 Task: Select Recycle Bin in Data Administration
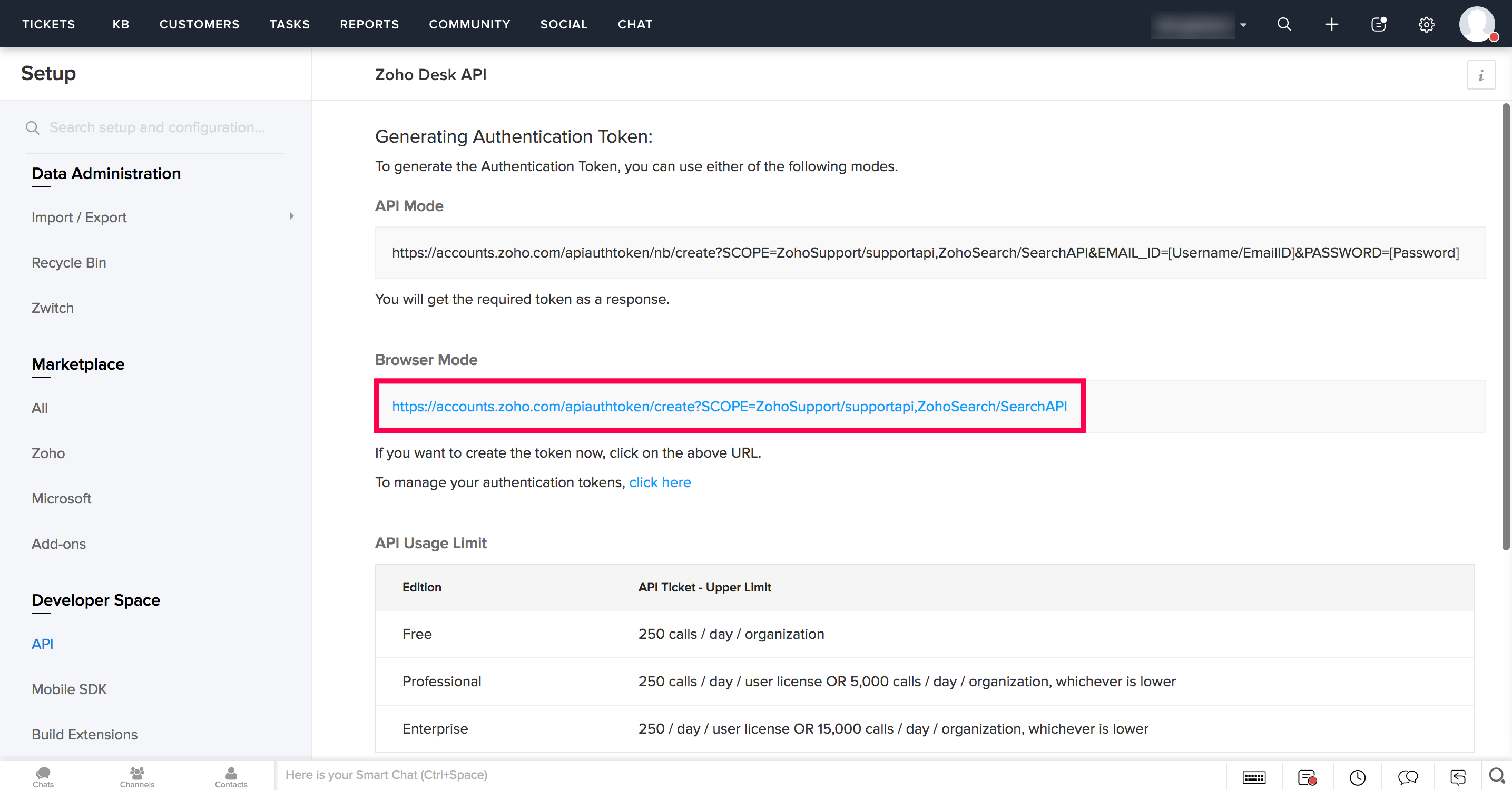[68, 262]
